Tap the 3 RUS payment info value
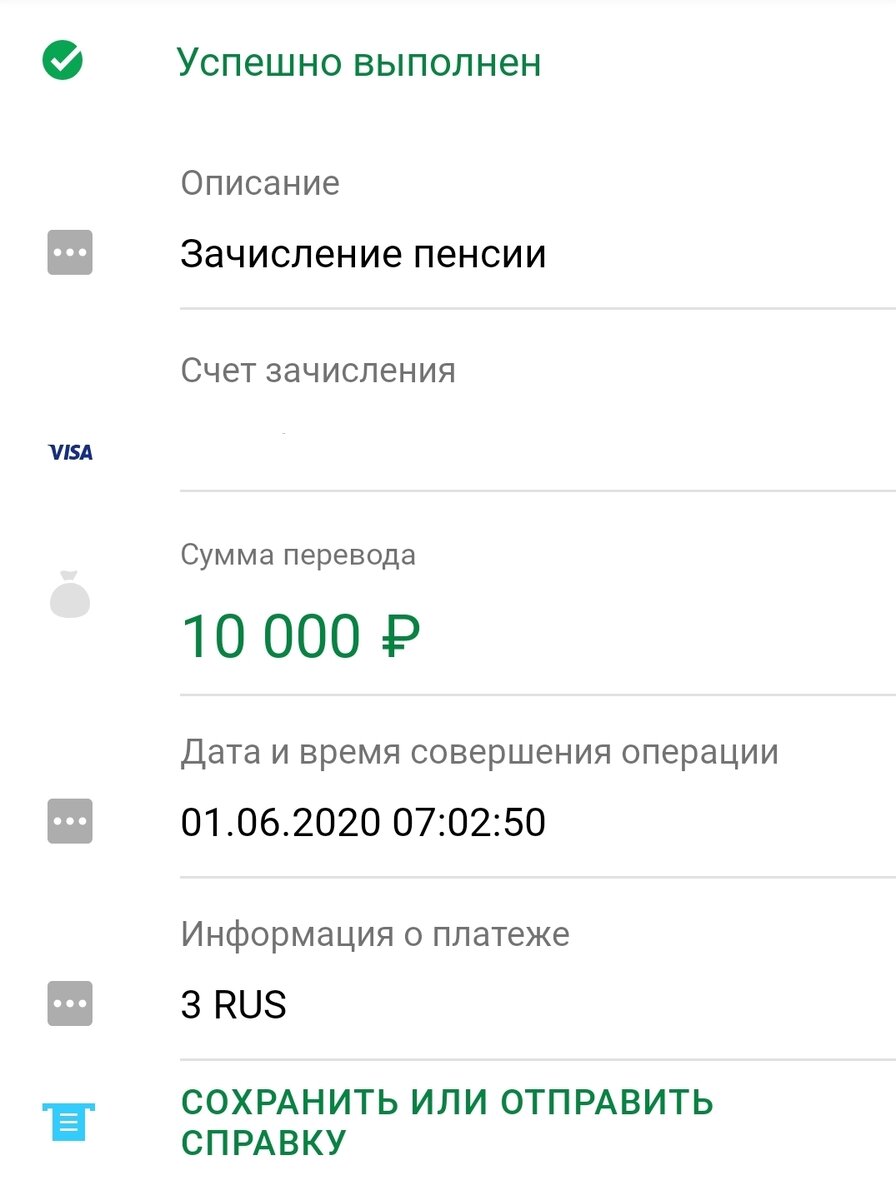The width and height of the screenshot is (896, 1200). [233, 1004]
